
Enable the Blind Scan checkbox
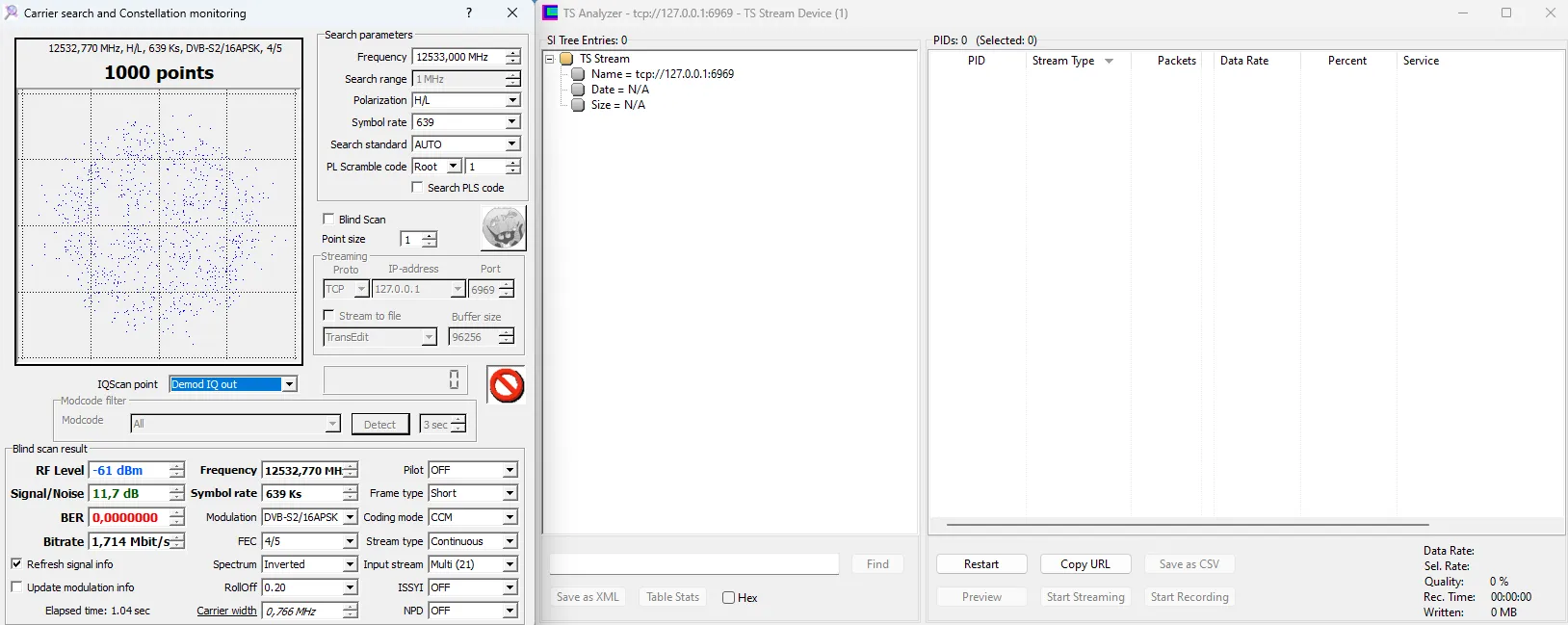[328, 219]
